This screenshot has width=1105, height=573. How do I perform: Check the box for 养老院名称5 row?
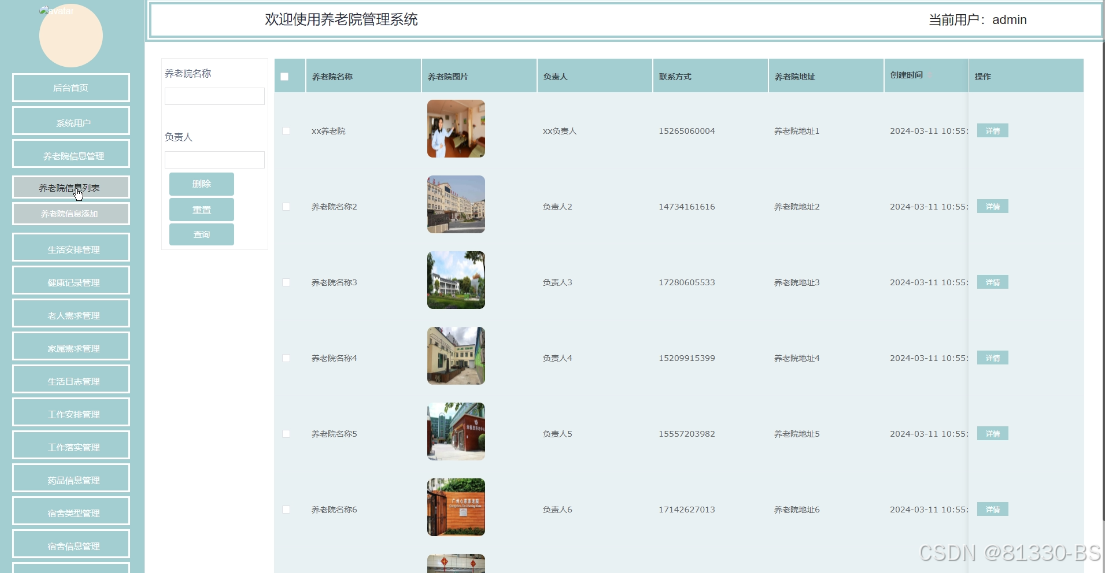[286, 434]
